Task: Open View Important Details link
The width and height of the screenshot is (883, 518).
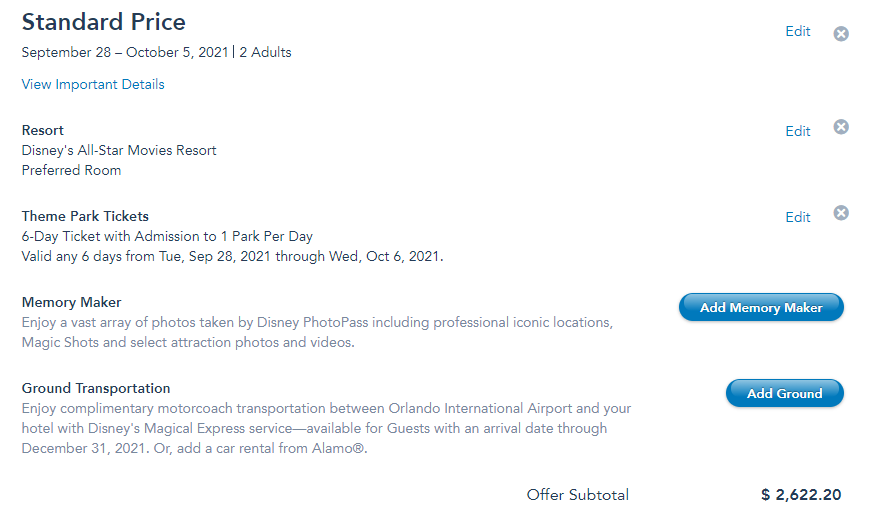Action: (93, 84)
